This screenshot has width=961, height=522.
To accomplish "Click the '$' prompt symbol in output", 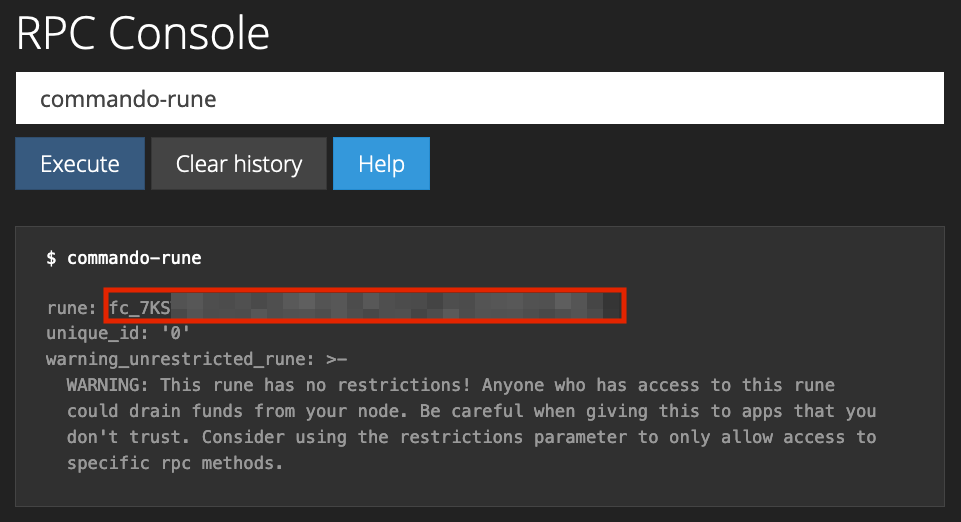I will pyautogui.click(x=51, y=258).
